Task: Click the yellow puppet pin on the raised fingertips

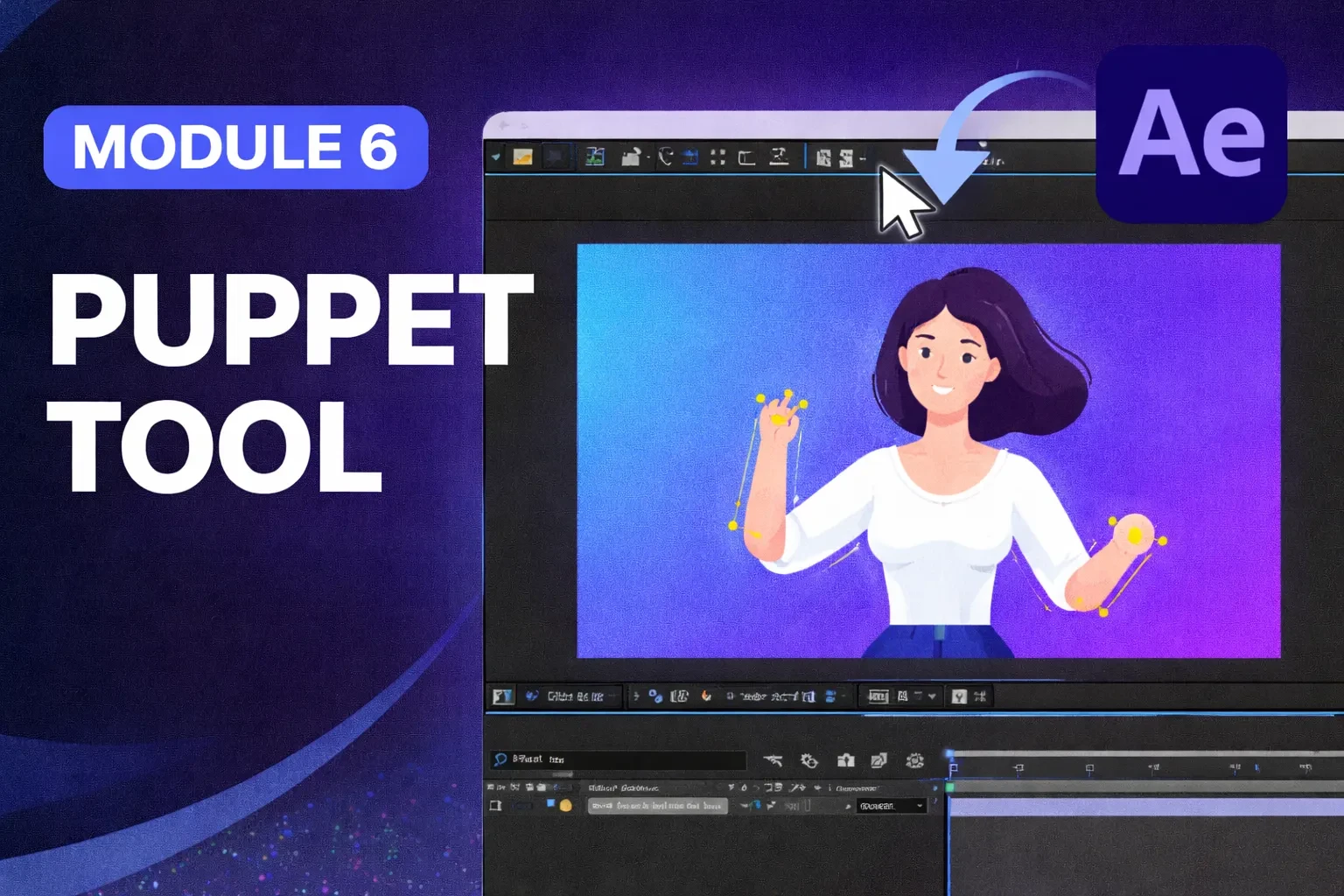Action: (788, 395)
